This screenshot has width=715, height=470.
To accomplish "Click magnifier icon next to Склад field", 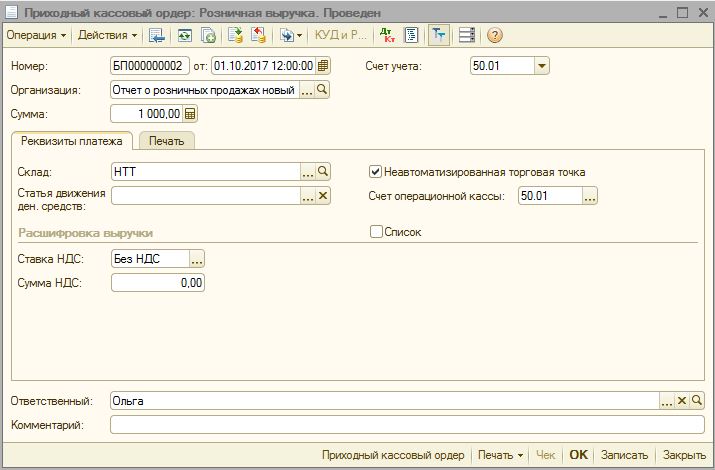I will coord(323,172).
